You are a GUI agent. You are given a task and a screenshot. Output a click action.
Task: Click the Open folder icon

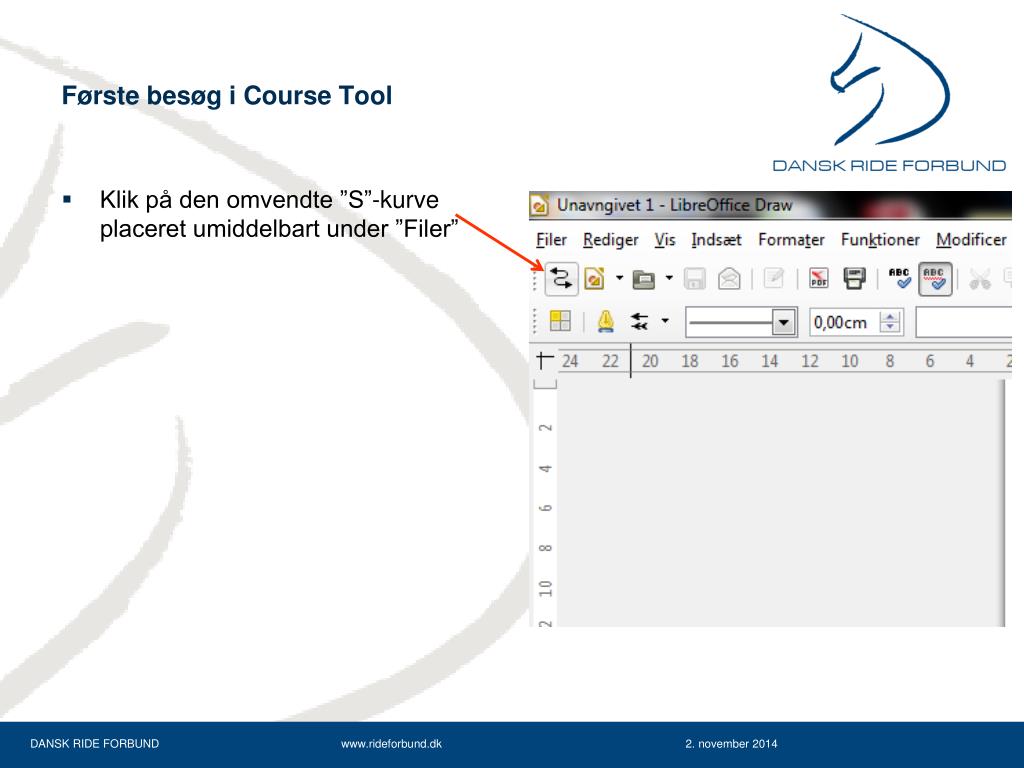(x=644, y=280)
